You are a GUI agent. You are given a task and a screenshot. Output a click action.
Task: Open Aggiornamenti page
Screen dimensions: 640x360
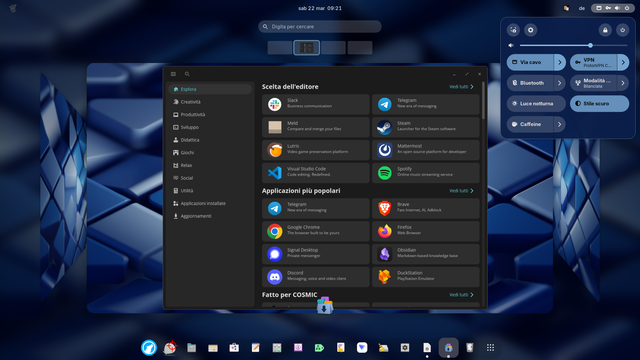pyautogui.click(x=210, y=216)
